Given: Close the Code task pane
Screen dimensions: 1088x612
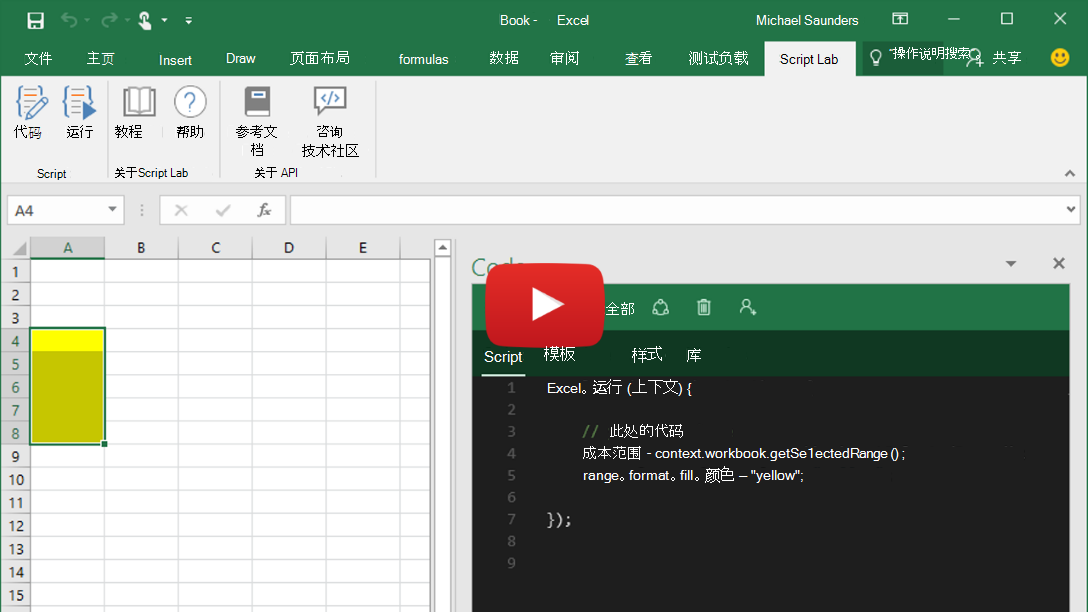Looking at the screenshot, I should point(1058,263).
